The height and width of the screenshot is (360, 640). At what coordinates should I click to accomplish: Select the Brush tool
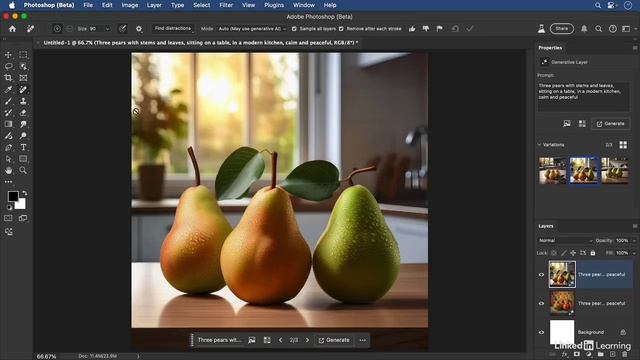point(8,101)
